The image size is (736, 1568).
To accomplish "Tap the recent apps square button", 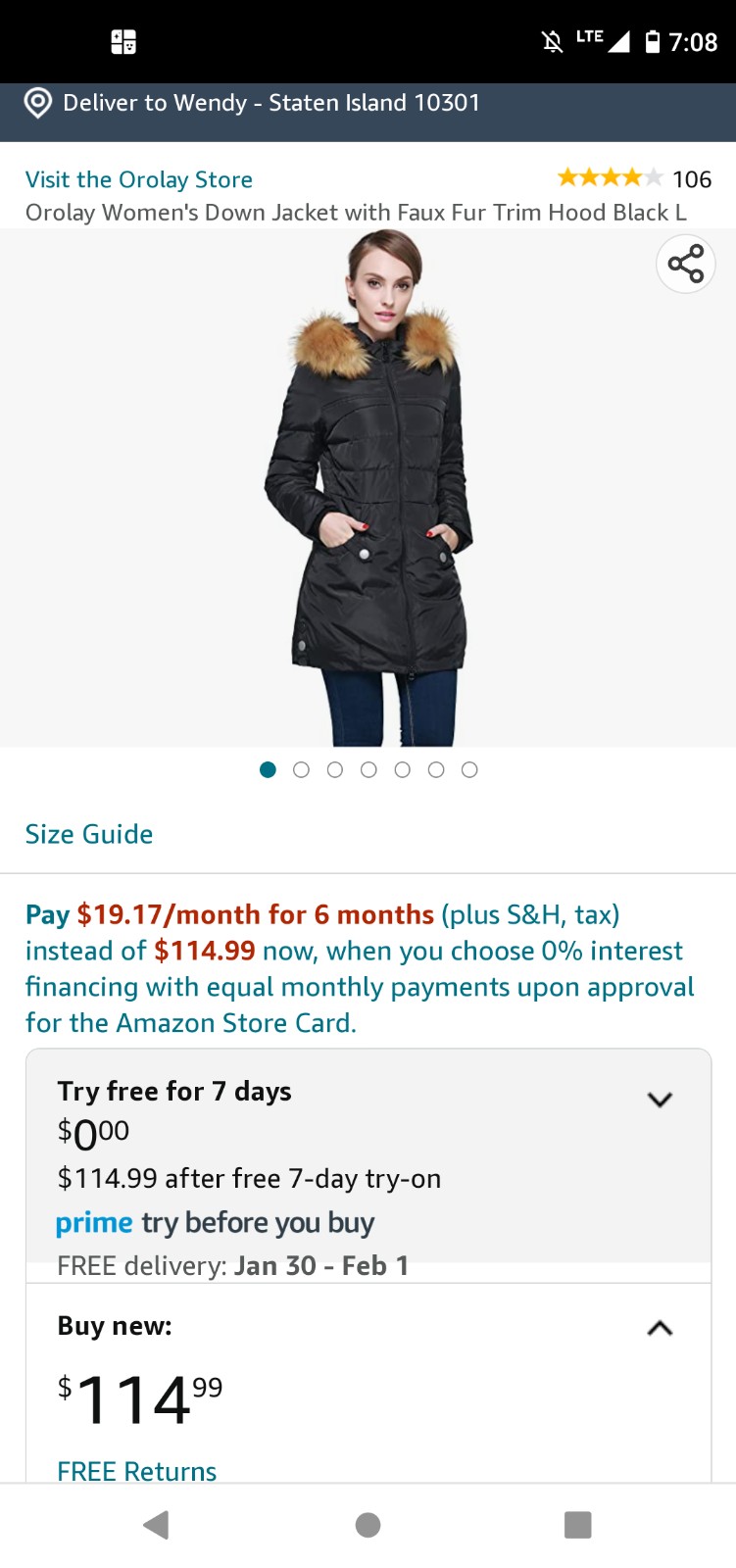I will pyautogui.click(x=578, y=1525).
